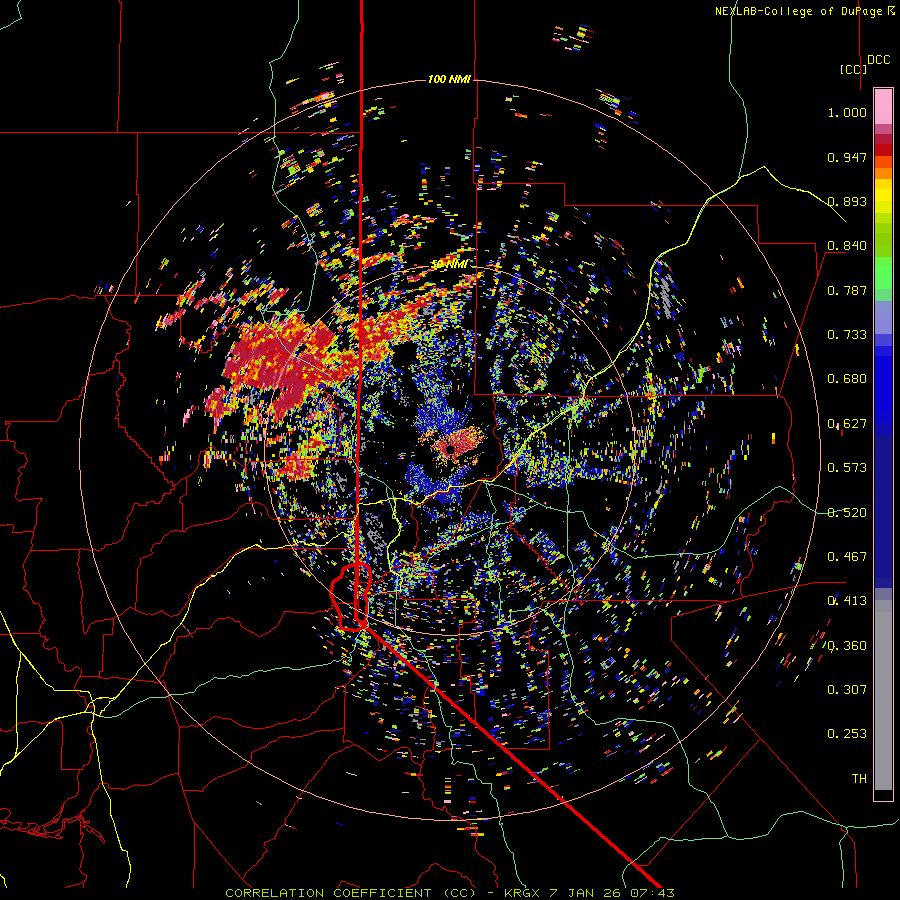Click the 0.573 legend value
Screen dimensions: 900x900
pos(847,468)
